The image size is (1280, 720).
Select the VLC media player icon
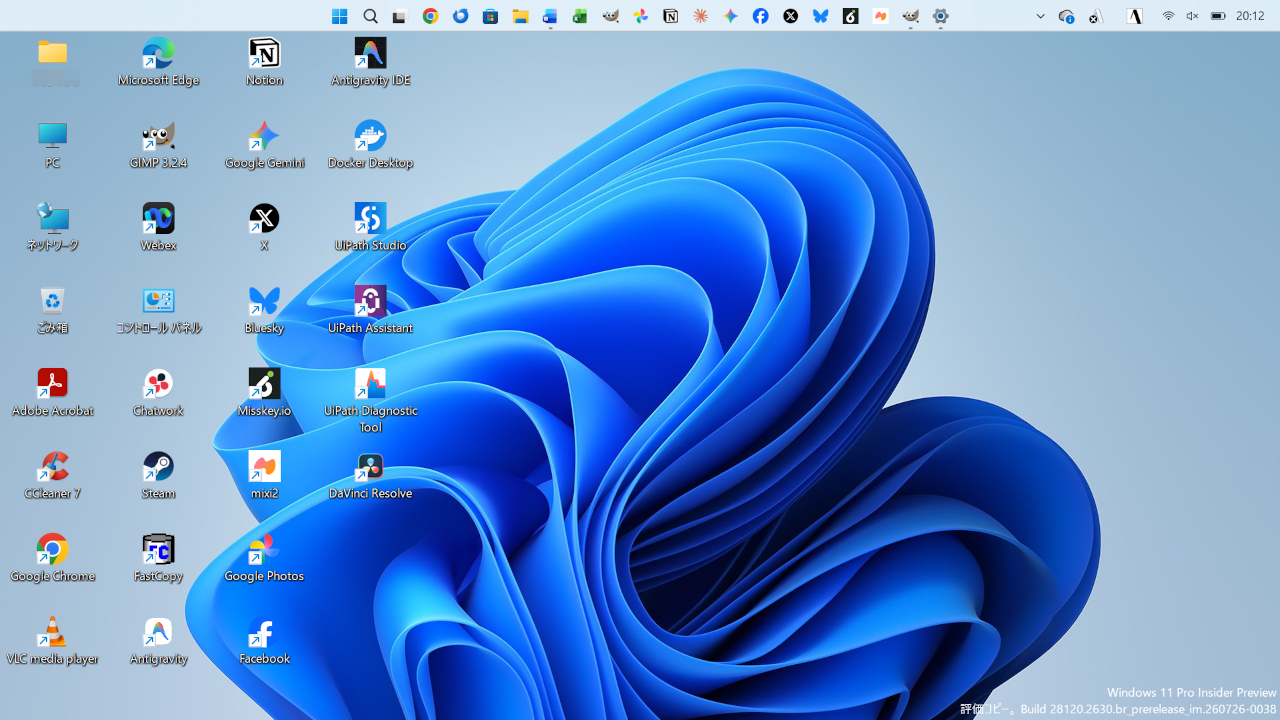[52, 641]
